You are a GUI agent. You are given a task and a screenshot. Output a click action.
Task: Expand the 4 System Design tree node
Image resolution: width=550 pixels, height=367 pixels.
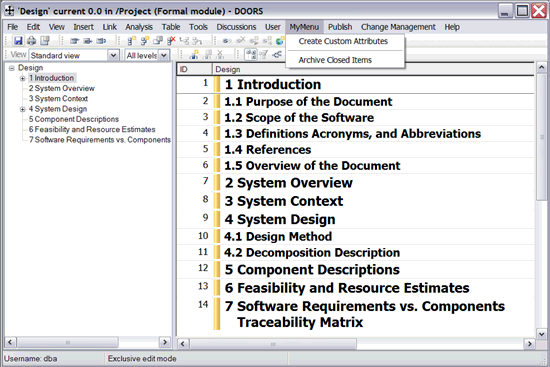tap(22, 109)
